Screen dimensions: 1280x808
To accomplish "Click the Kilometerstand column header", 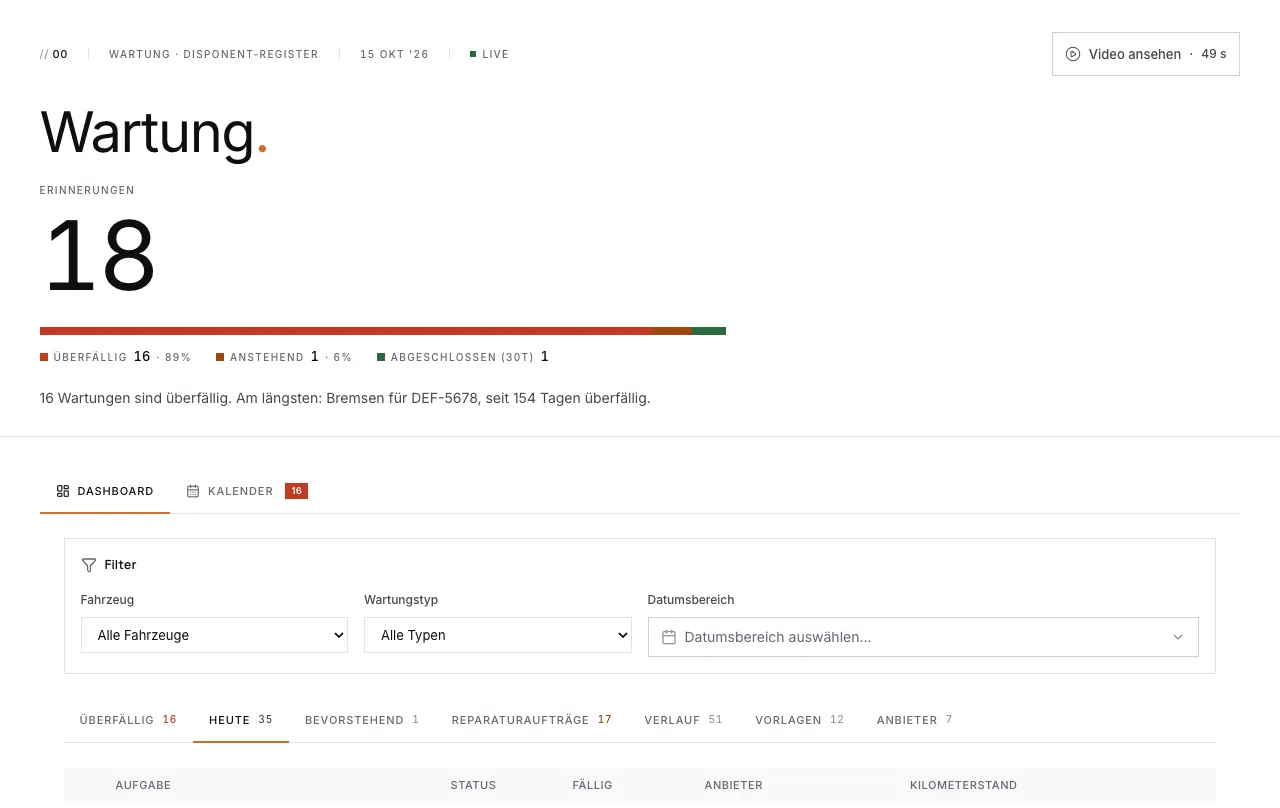I will (963, 785).
